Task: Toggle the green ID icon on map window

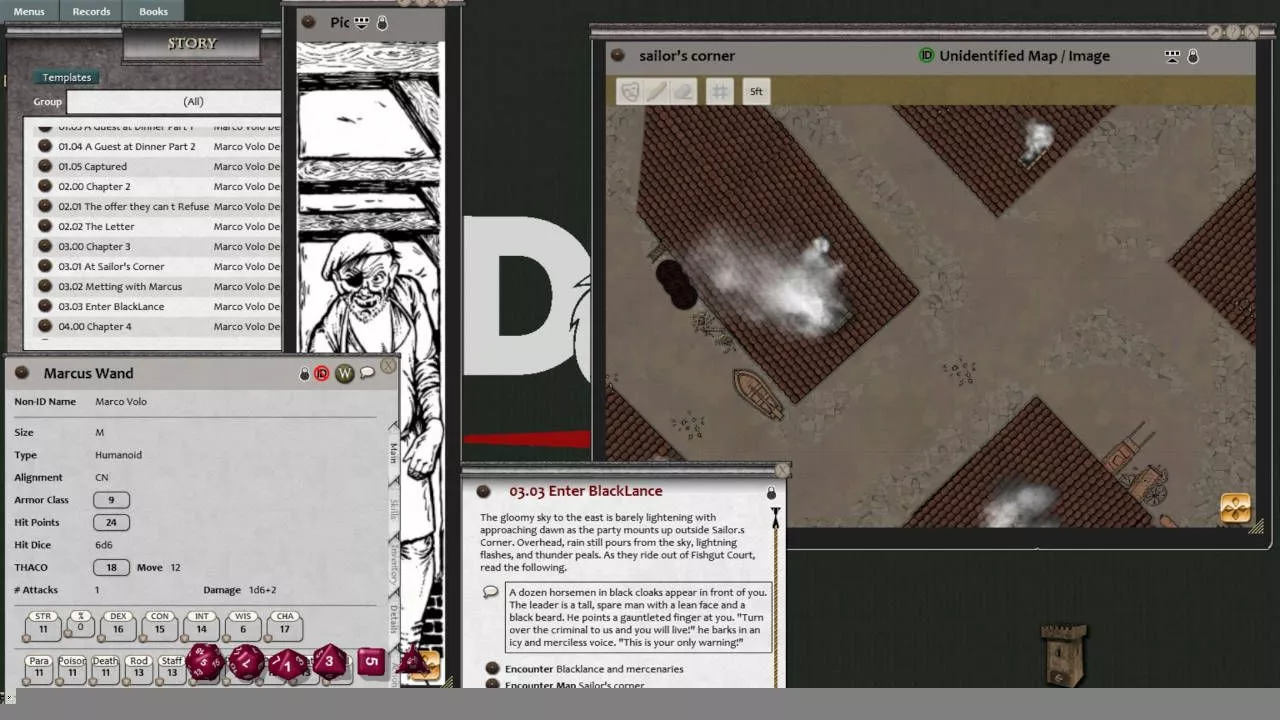Action: coord(926,56)
